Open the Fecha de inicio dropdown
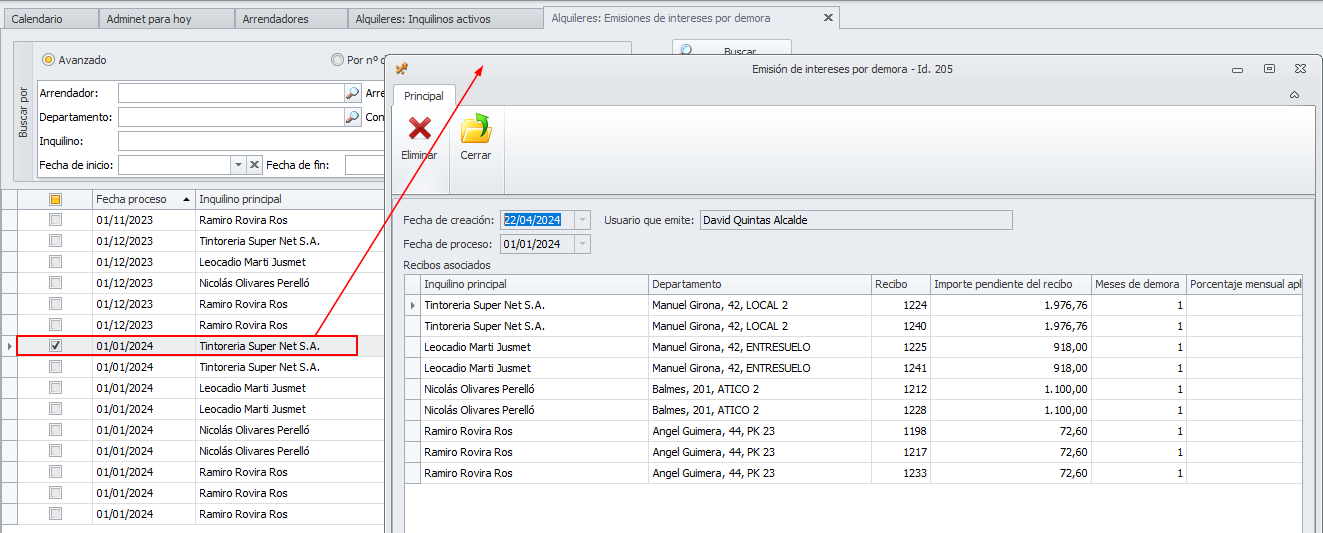Screen dimensions: 1323x533 click(x=238, y=165)
